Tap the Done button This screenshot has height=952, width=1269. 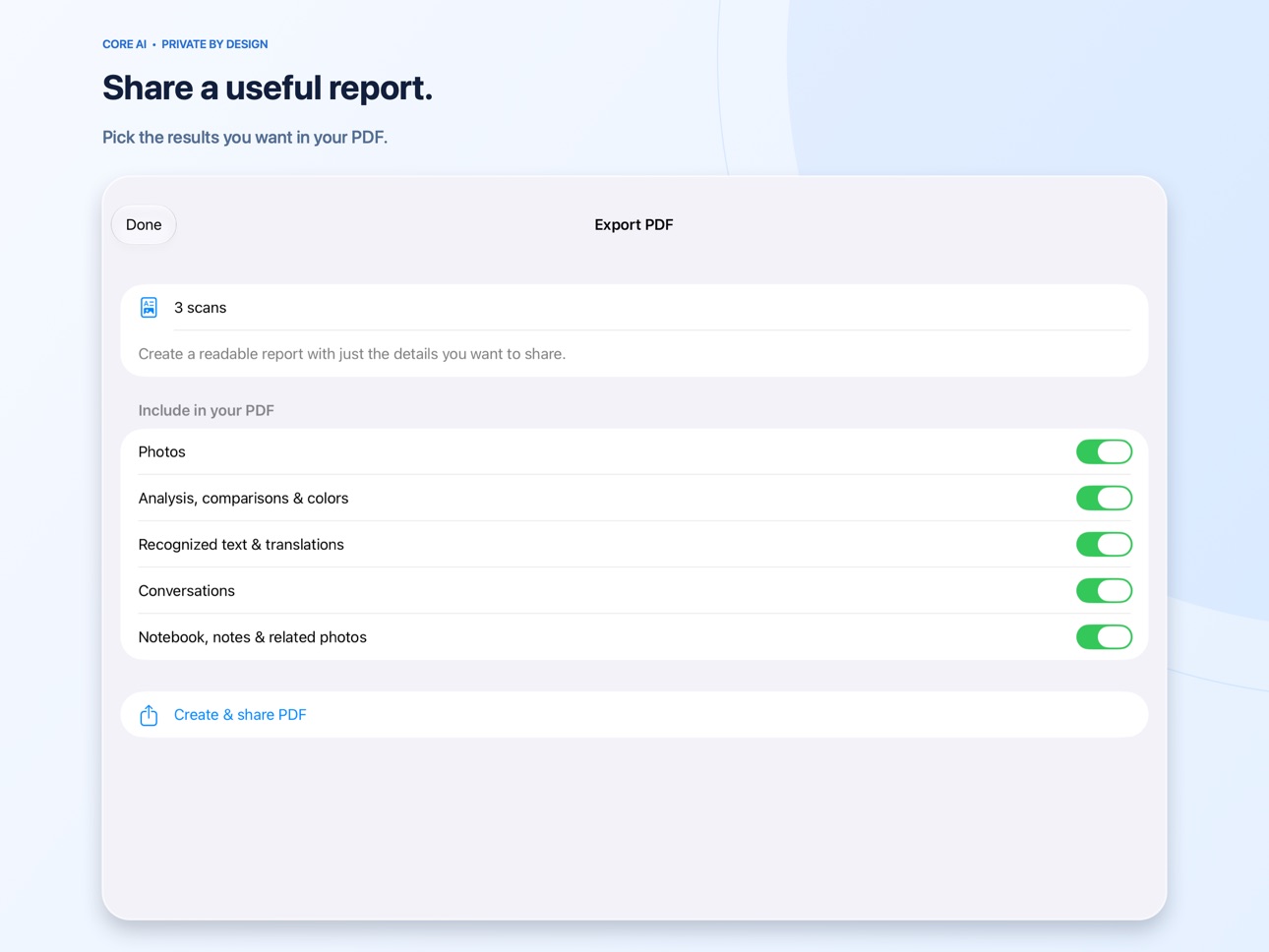144,225
